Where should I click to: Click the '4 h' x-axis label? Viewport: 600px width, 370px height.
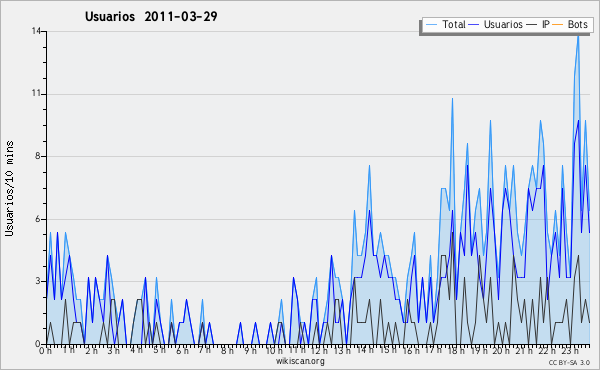(136, 350)
